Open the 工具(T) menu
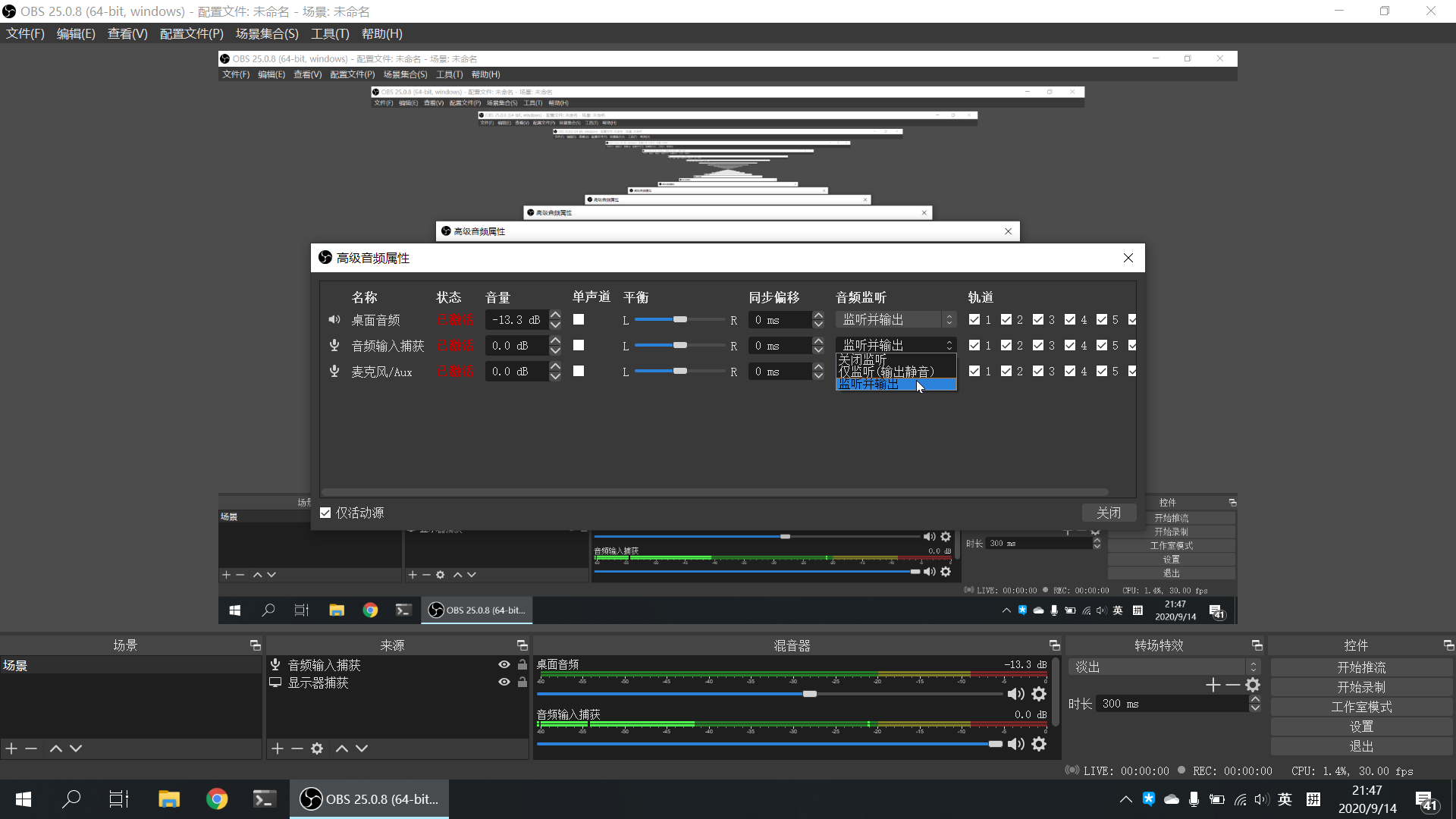This screenshot has height=819, width=1456. [330, 33]
